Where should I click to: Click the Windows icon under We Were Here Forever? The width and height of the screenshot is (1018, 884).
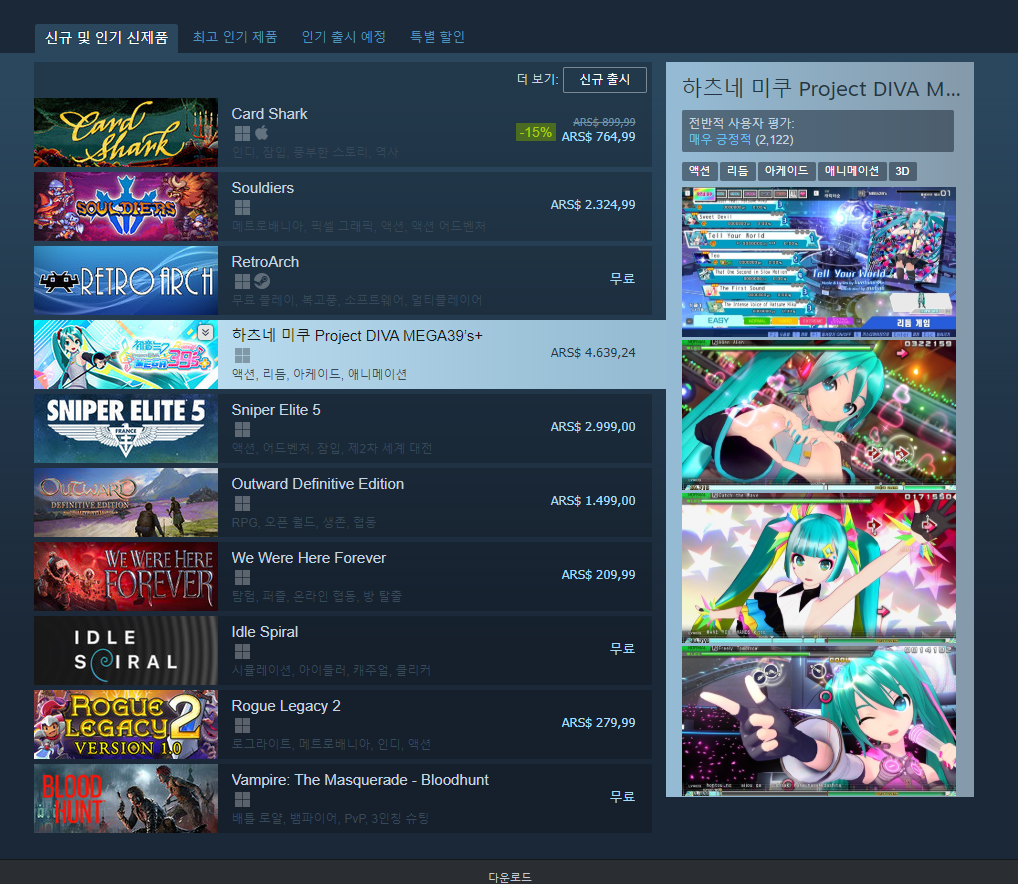coord(242,577)
